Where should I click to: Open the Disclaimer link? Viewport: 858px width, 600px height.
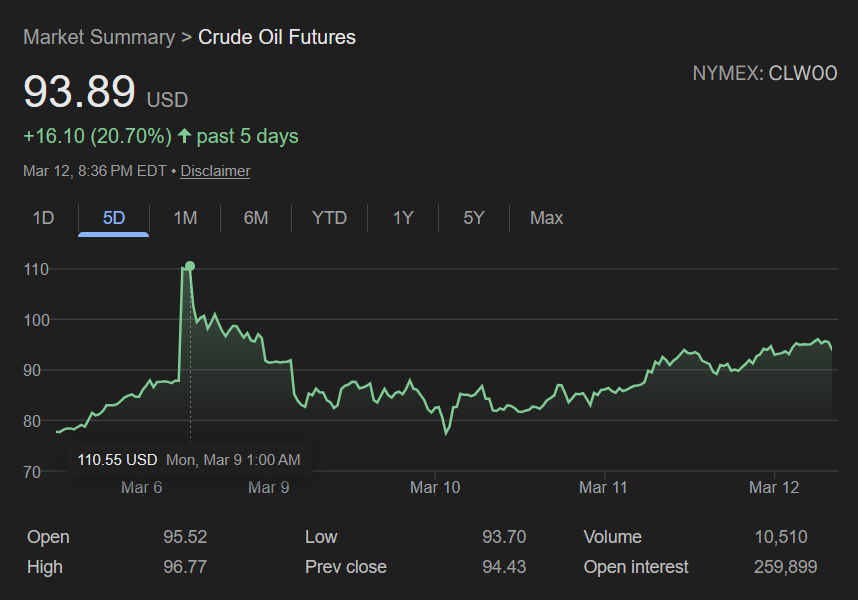click(x=215, y=171)
